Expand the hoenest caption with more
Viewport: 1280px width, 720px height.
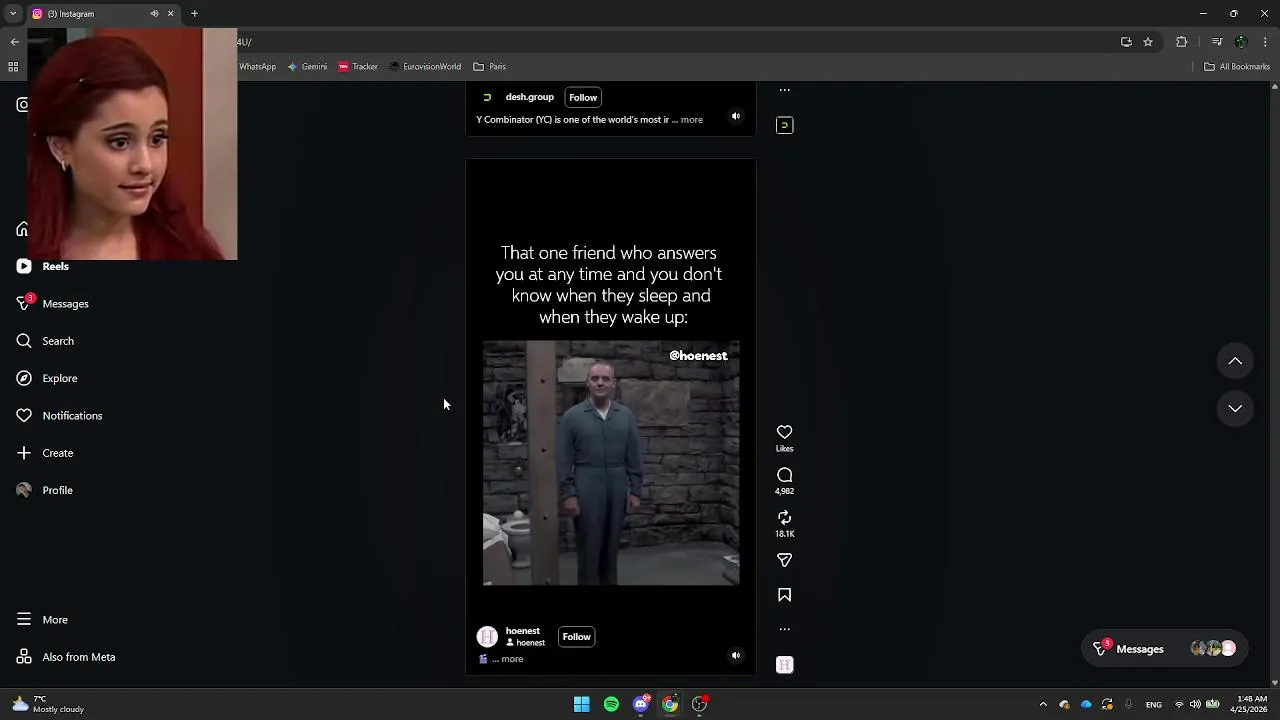coord(512,659)
